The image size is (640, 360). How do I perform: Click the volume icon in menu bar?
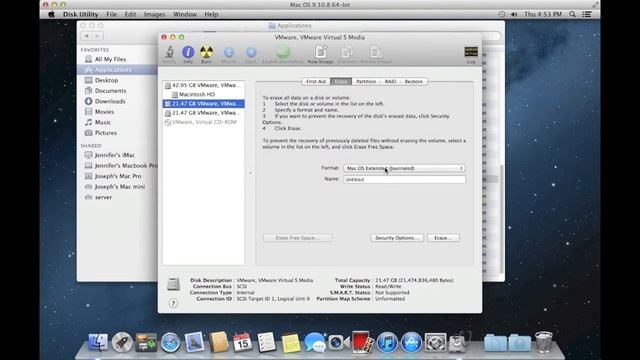(514, 14)
